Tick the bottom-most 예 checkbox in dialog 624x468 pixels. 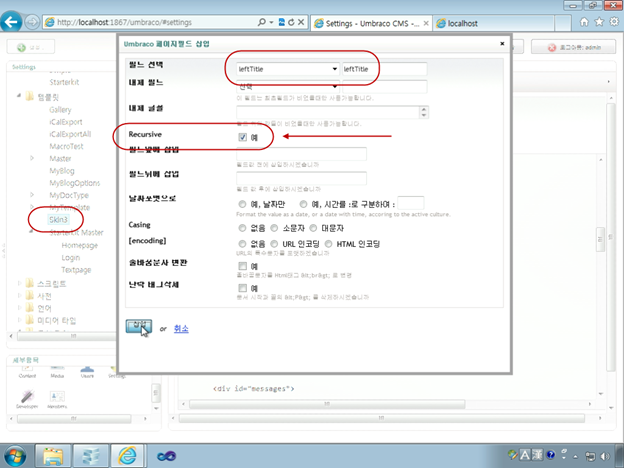242,288
